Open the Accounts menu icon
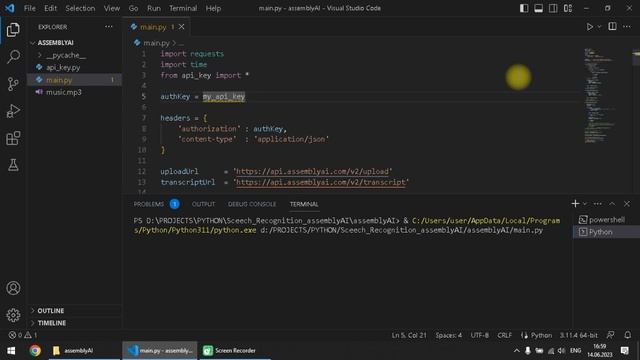The width and height of the screenshot is (640, 360). (x=13, y=288)
